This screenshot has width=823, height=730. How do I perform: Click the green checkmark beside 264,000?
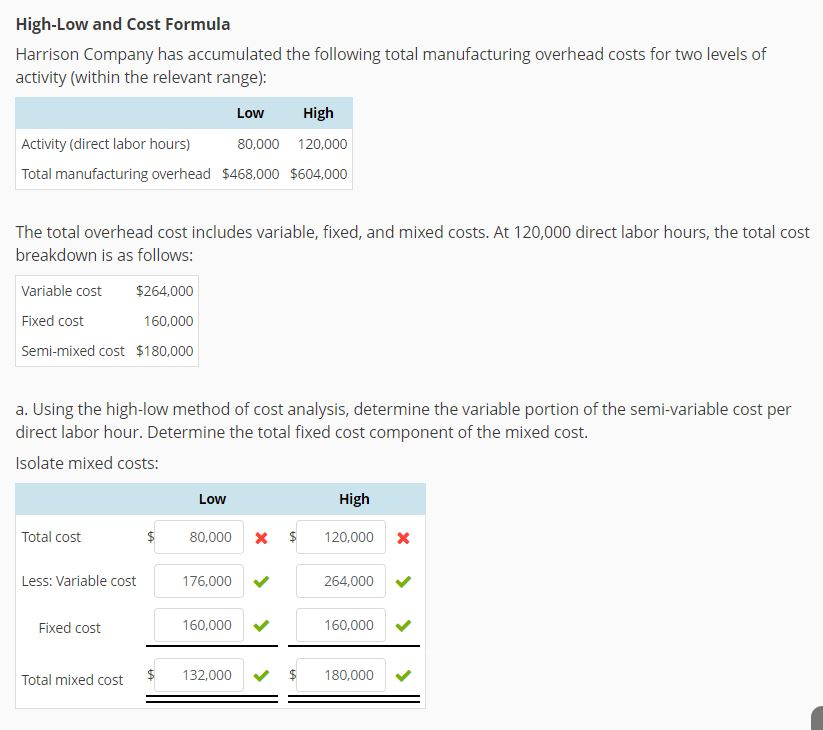tap(403, 581)
